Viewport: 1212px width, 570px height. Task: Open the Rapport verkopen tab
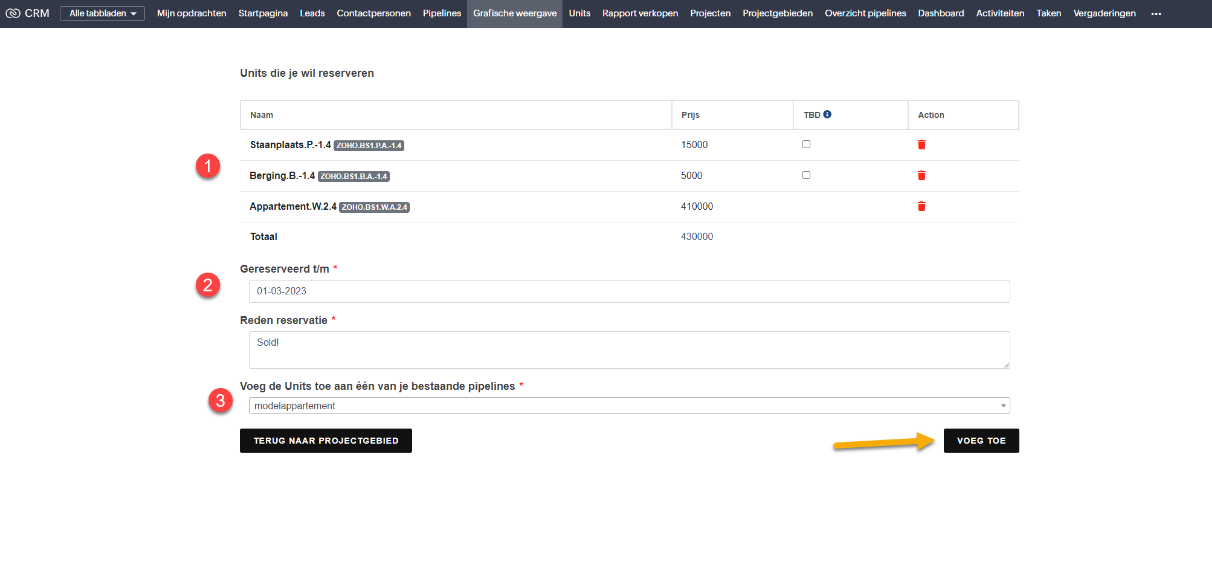640,13
